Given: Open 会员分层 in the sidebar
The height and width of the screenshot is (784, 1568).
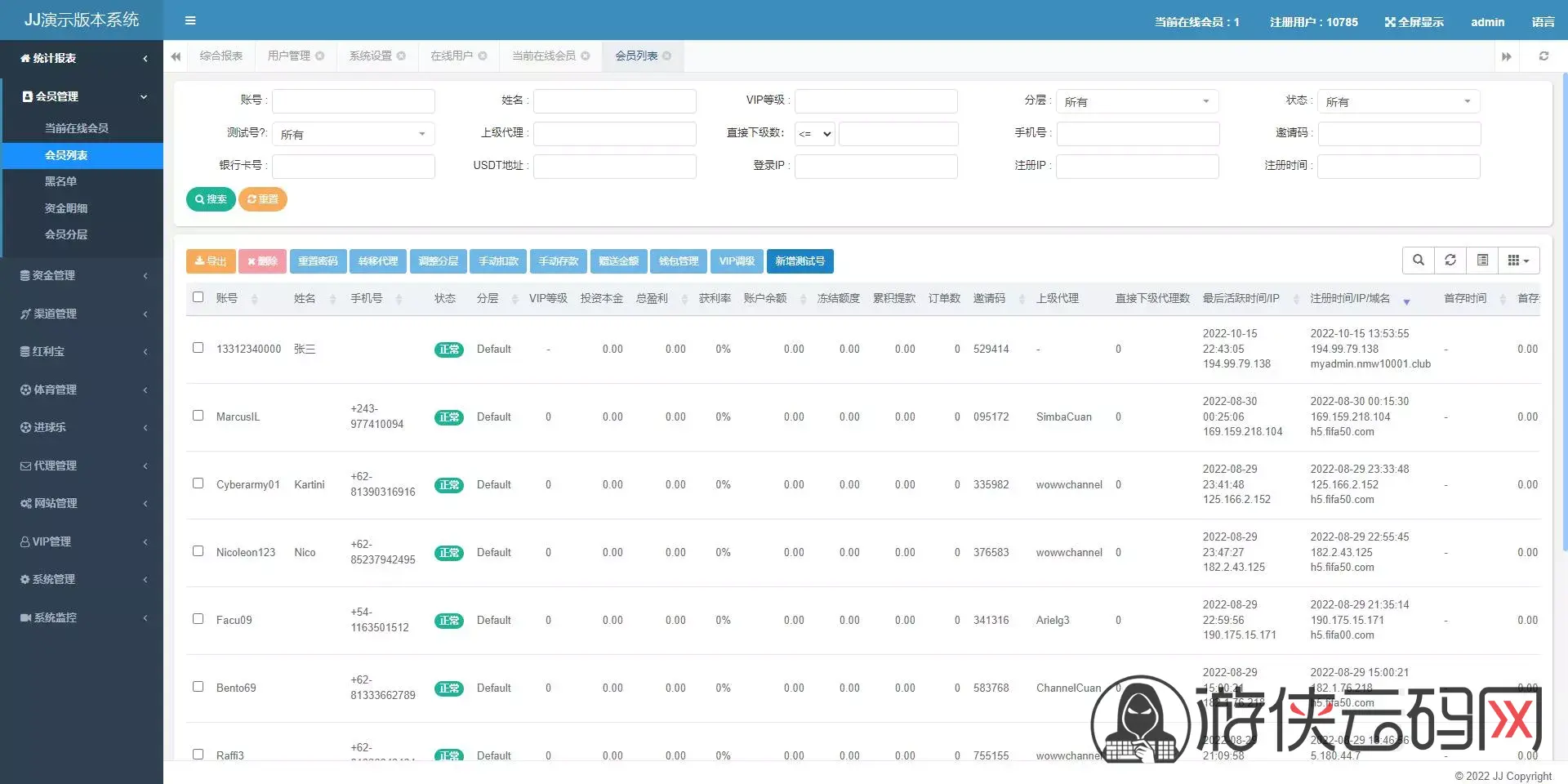Looking at the screenshot, I should (66, 234).
